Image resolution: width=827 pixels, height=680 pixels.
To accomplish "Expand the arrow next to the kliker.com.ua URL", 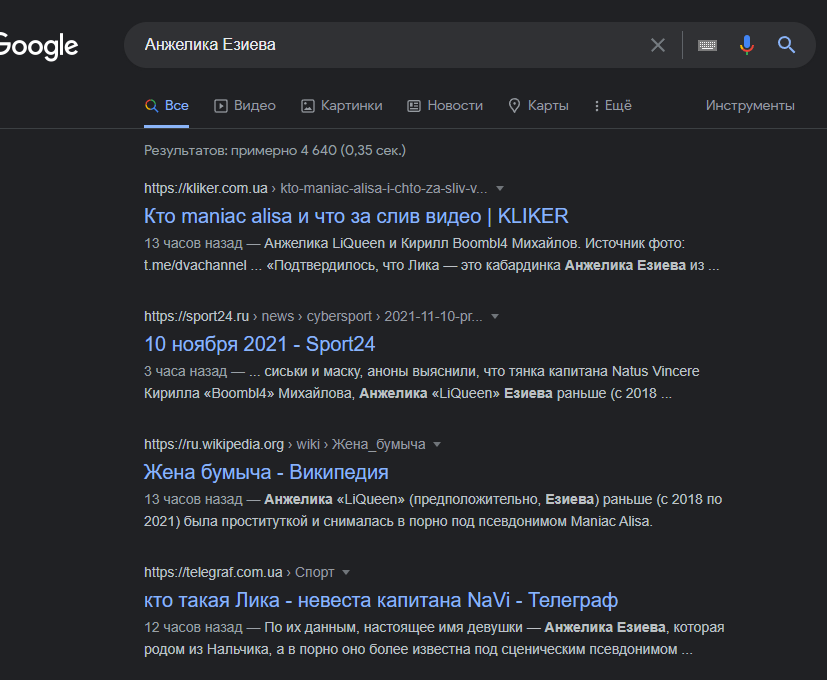I will click(500, 188).
